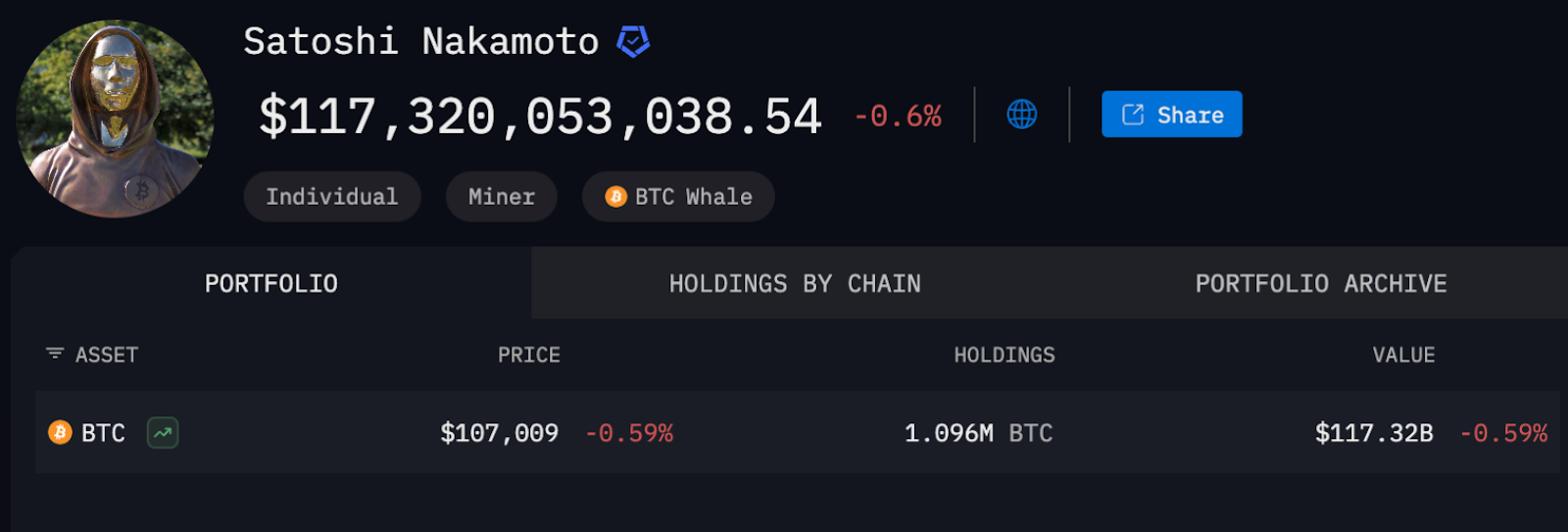1568x532 pixels.
Task: Sort by the HOLDINGS column header
Action: 1004,355
